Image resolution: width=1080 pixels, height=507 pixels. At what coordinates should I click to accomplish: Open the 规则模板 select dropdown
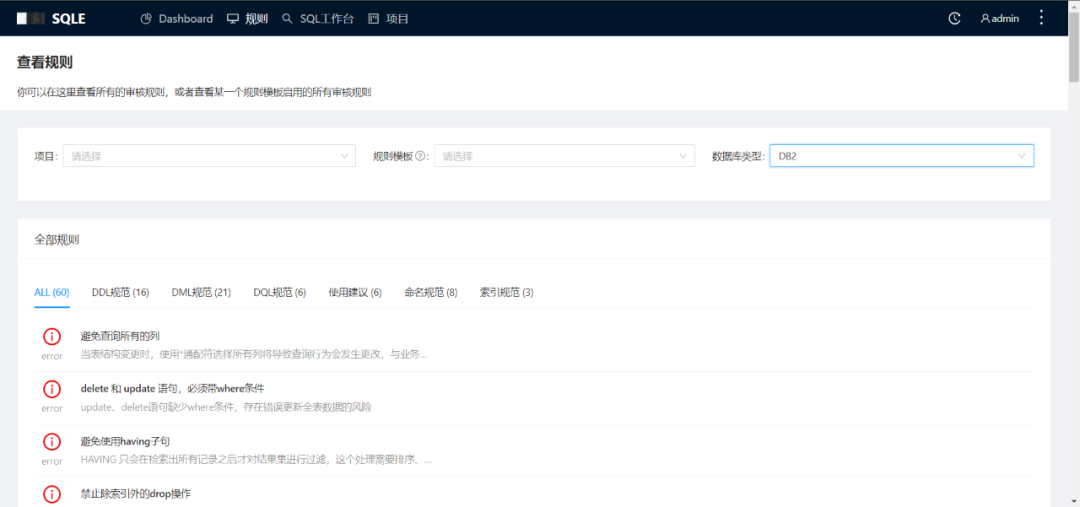(x=564, y=156)
